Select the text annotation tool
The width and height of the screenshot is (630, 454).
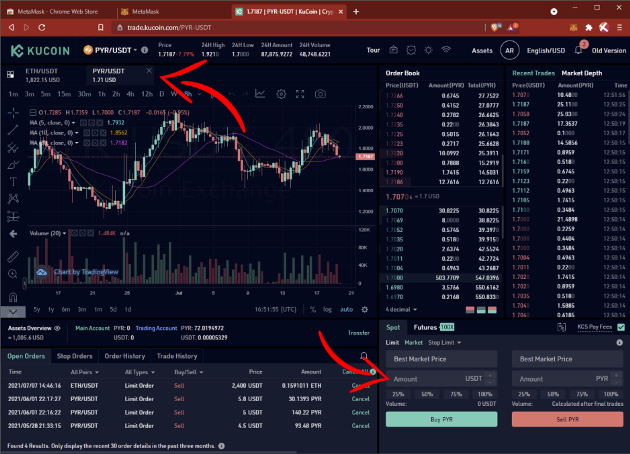(13, 182)
